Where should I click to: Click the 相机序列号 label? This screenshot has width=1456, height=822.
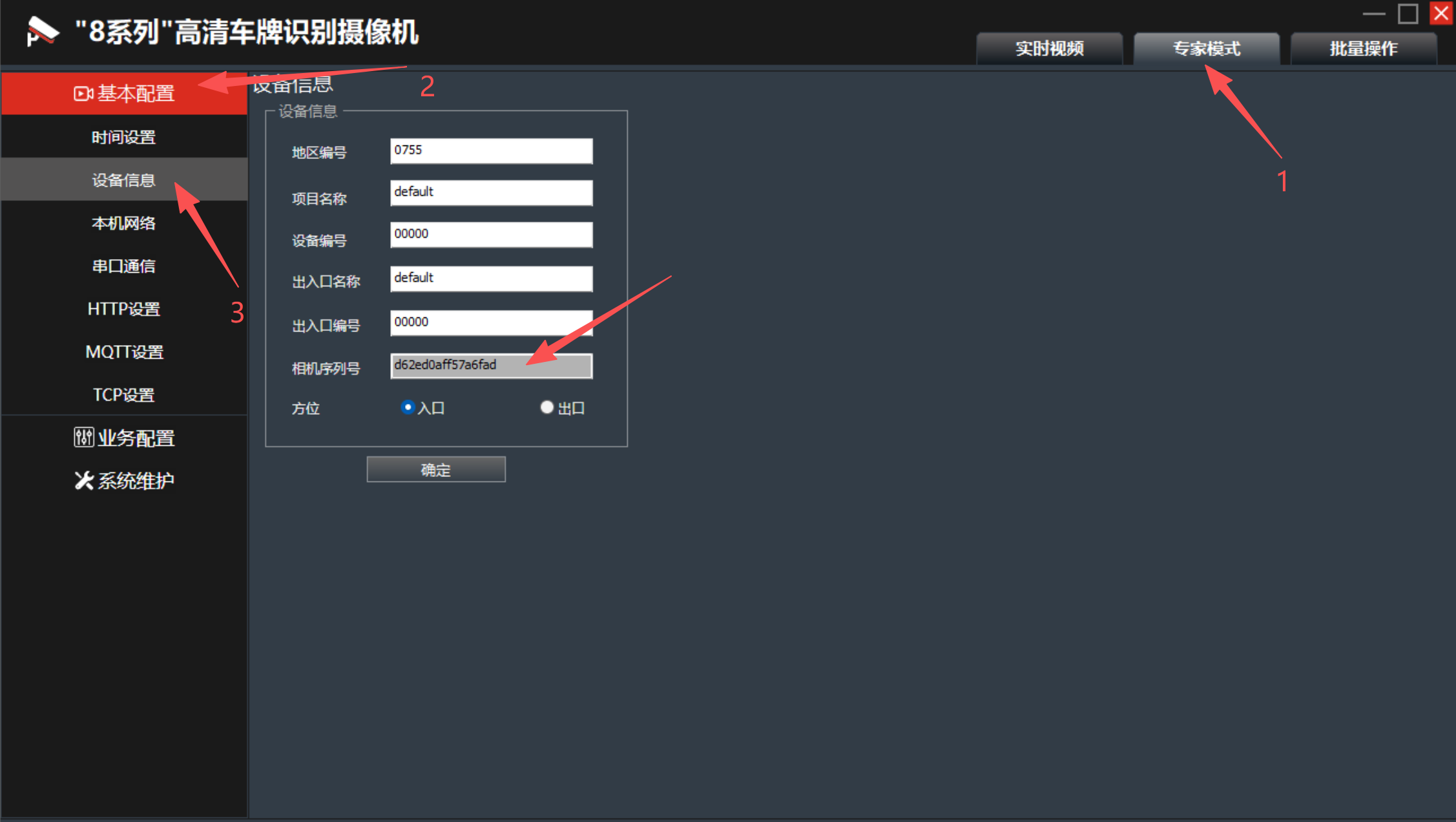click(x=326, y=368)
